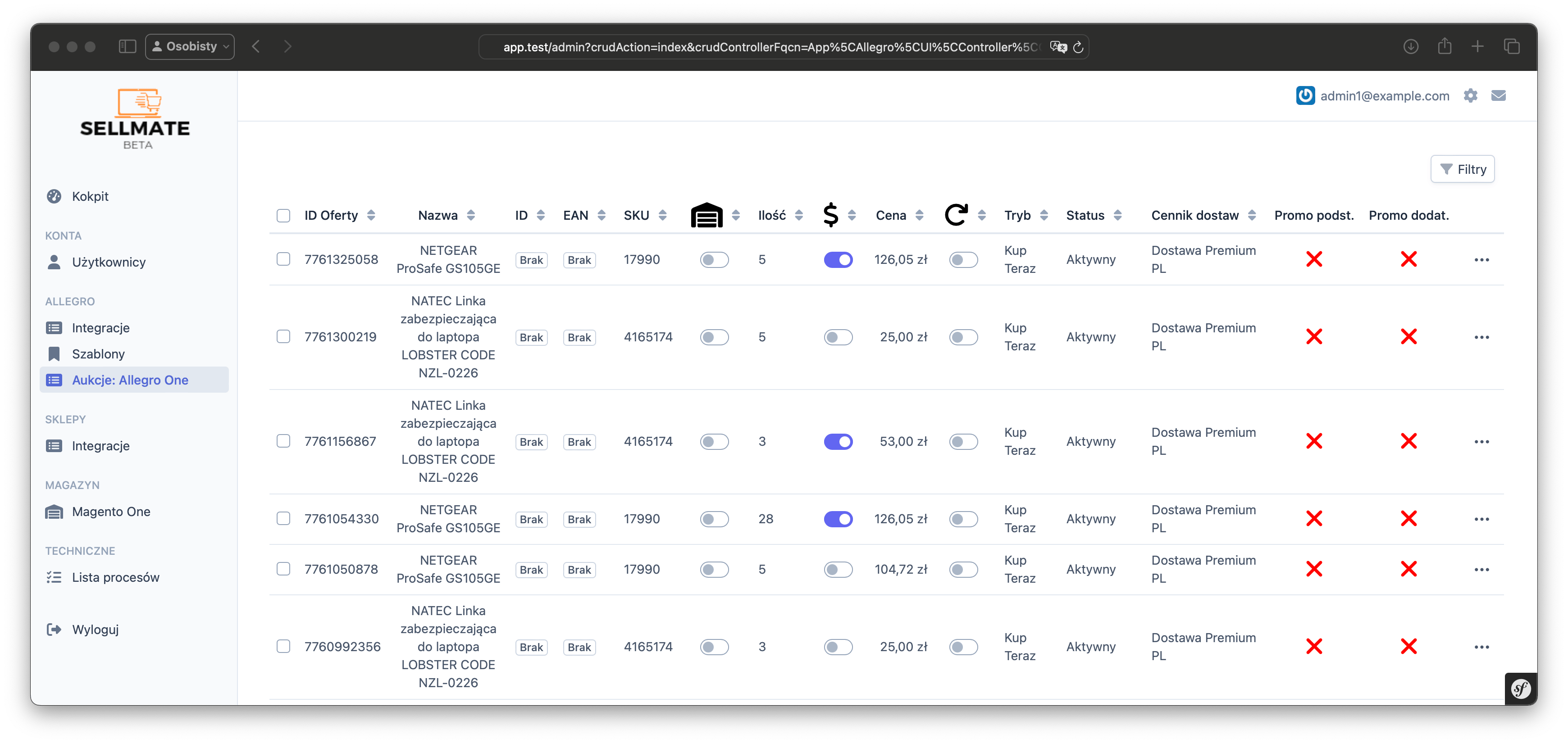This screenshot has width=1568, height=743.
Task: Sort table by Status column
Action: point(1094,215)
